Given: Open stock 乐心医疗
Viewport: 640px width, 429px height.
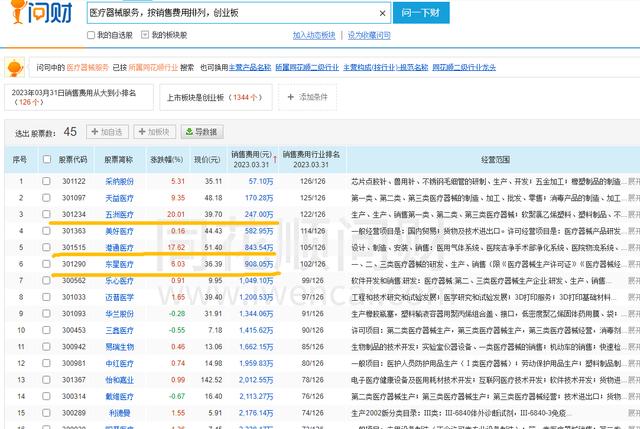Looking at the screenshot, I should point(119,280).
